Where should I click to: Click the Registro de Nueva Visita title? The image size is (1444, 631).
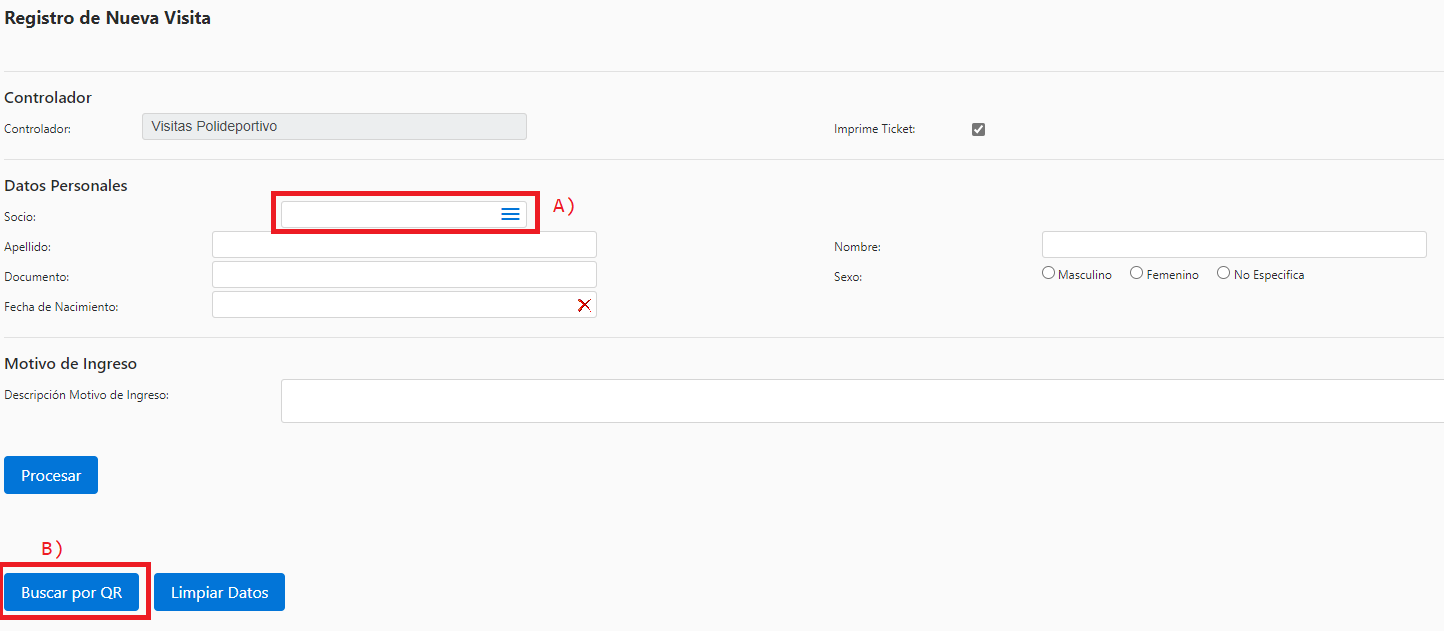(x=108, y=18)
